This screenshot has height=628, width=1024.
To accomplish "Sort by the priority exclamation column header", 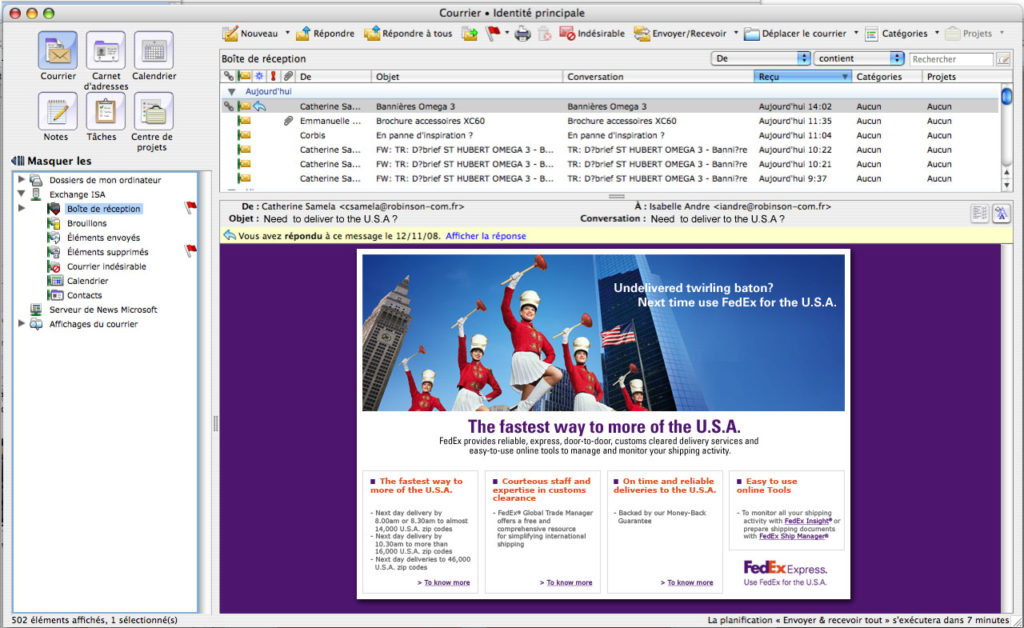I will click(274, 76).
